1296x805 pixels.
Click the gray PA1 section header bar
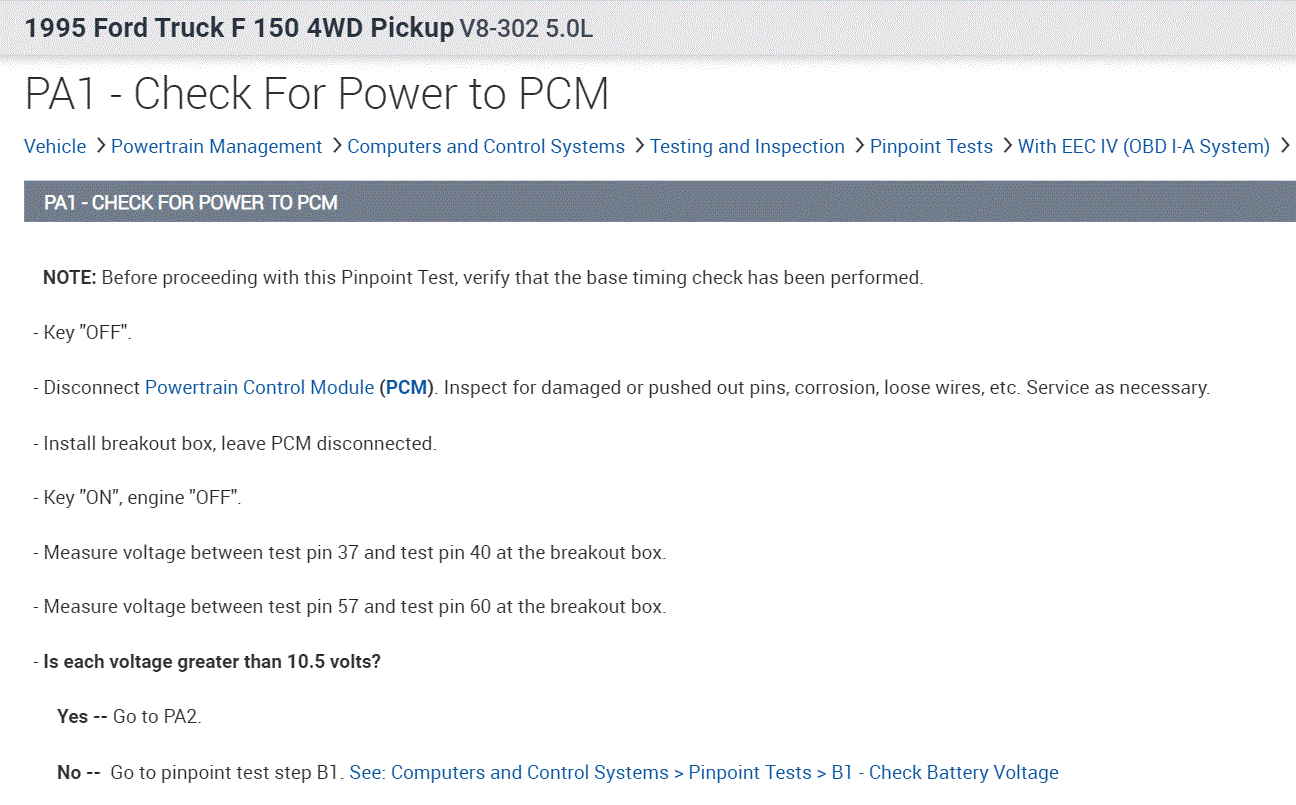[660, 202]
